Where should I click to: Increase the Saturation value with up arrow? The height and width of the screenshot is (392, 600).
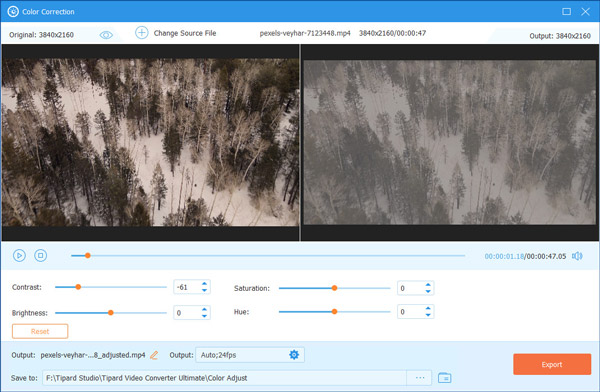pos(428,285)
